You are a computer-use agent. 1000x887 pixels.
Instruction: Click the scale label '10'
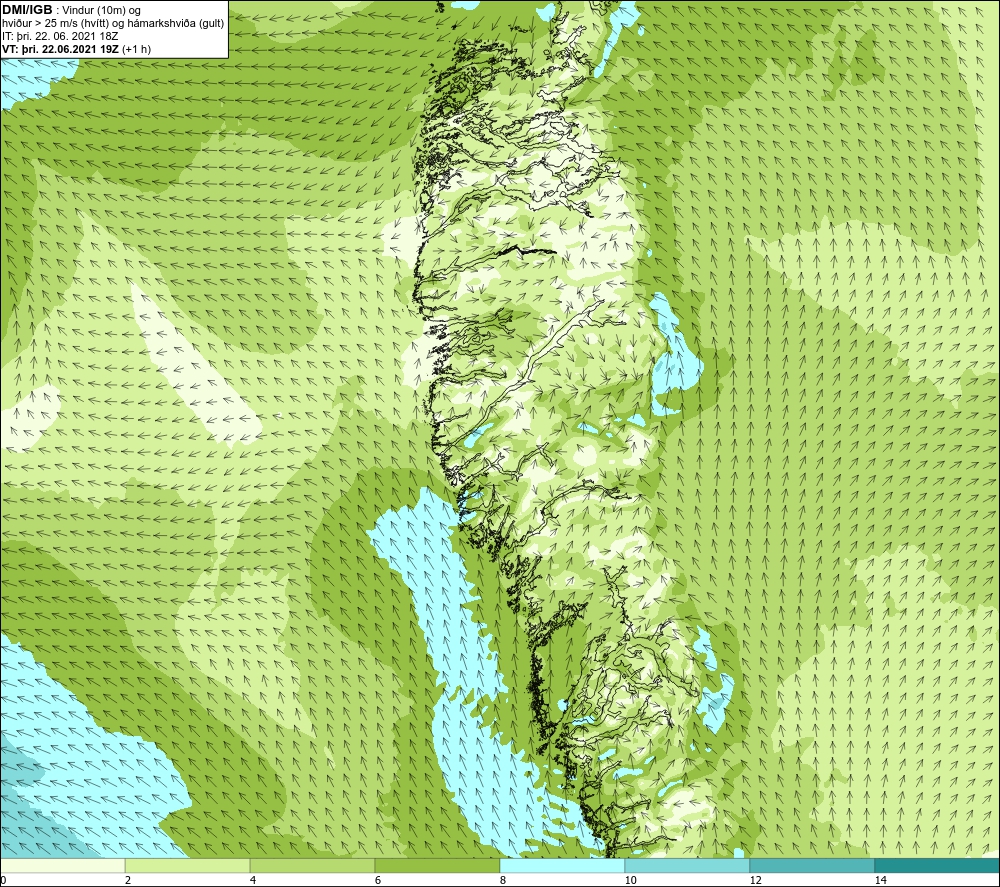[x=630, y=880]
